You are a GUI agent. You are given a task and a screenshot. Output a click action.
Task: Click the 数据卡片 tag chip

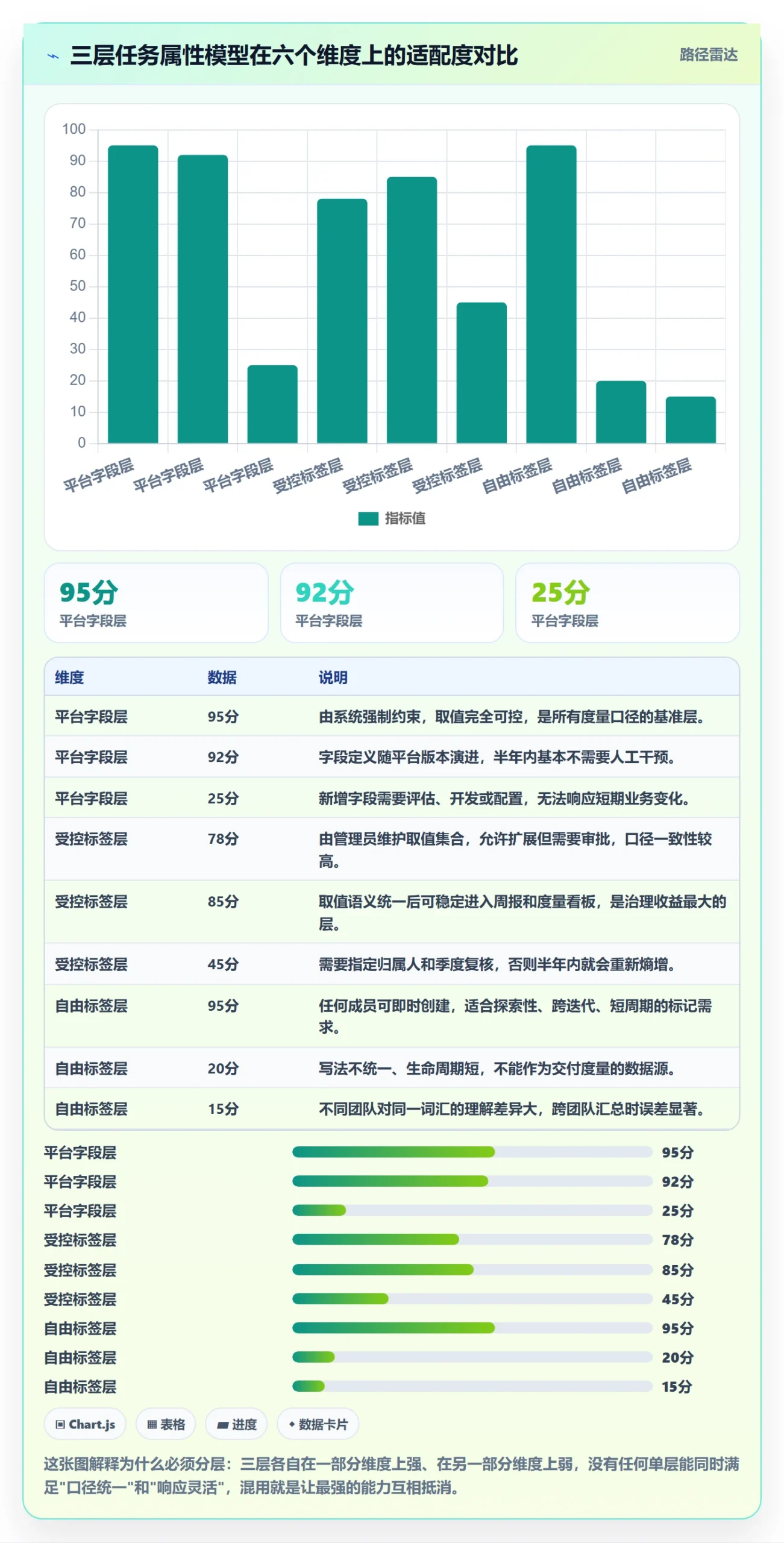[318, 1424]
